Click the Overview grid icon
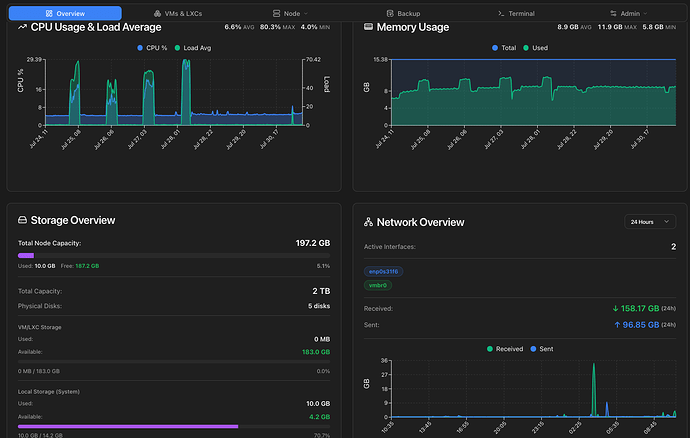This screenshot has width=690, height=438. [x=49, y=14]
